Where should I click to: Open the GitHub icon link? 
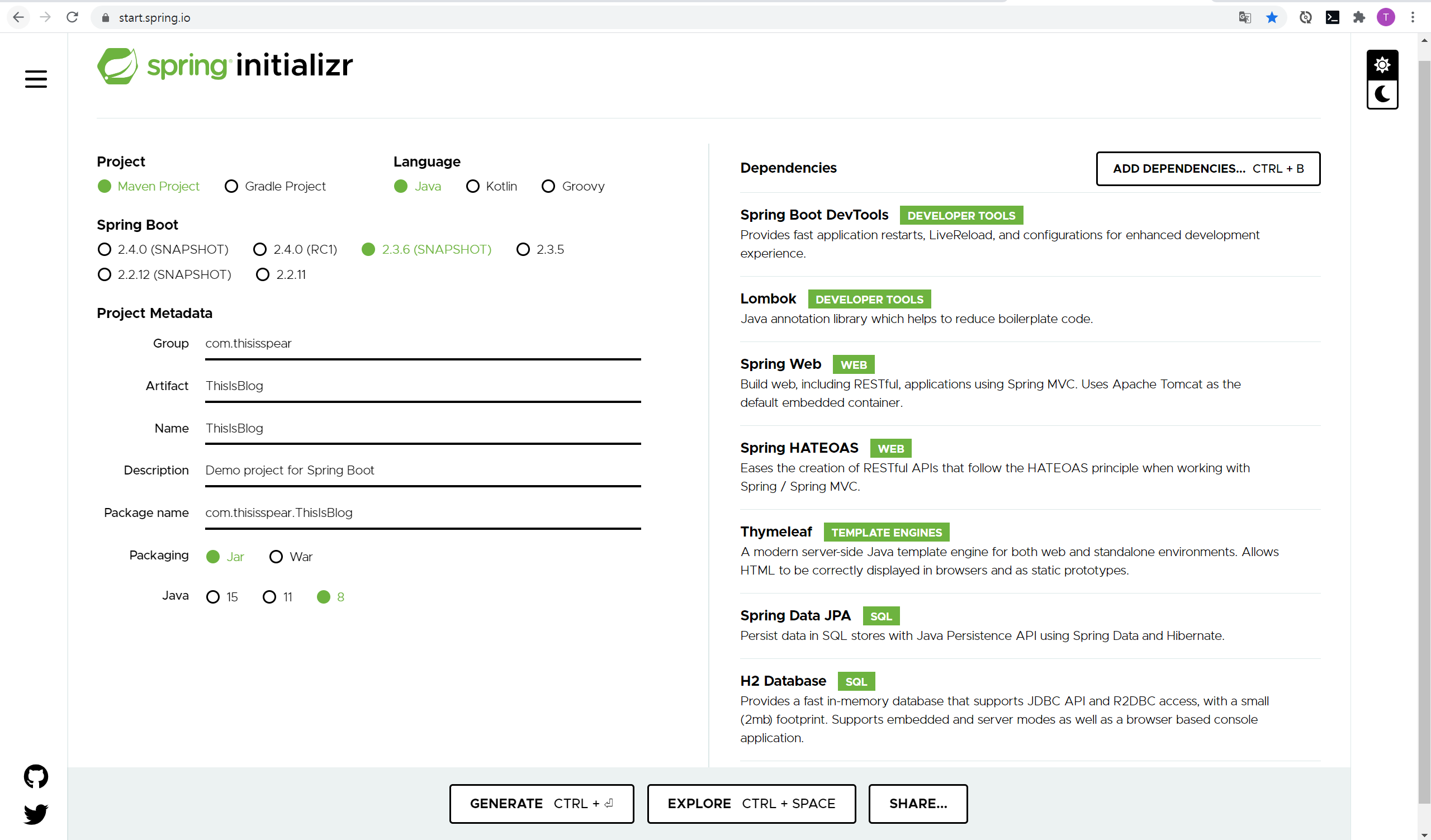point(36,776)
